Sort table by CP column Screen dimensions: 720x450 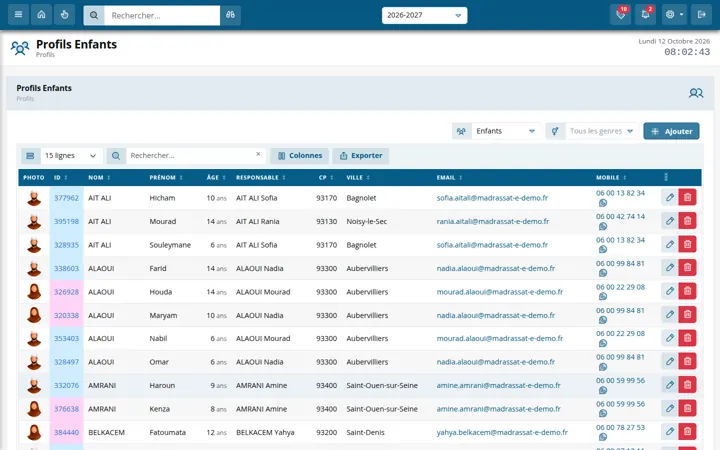326,178
